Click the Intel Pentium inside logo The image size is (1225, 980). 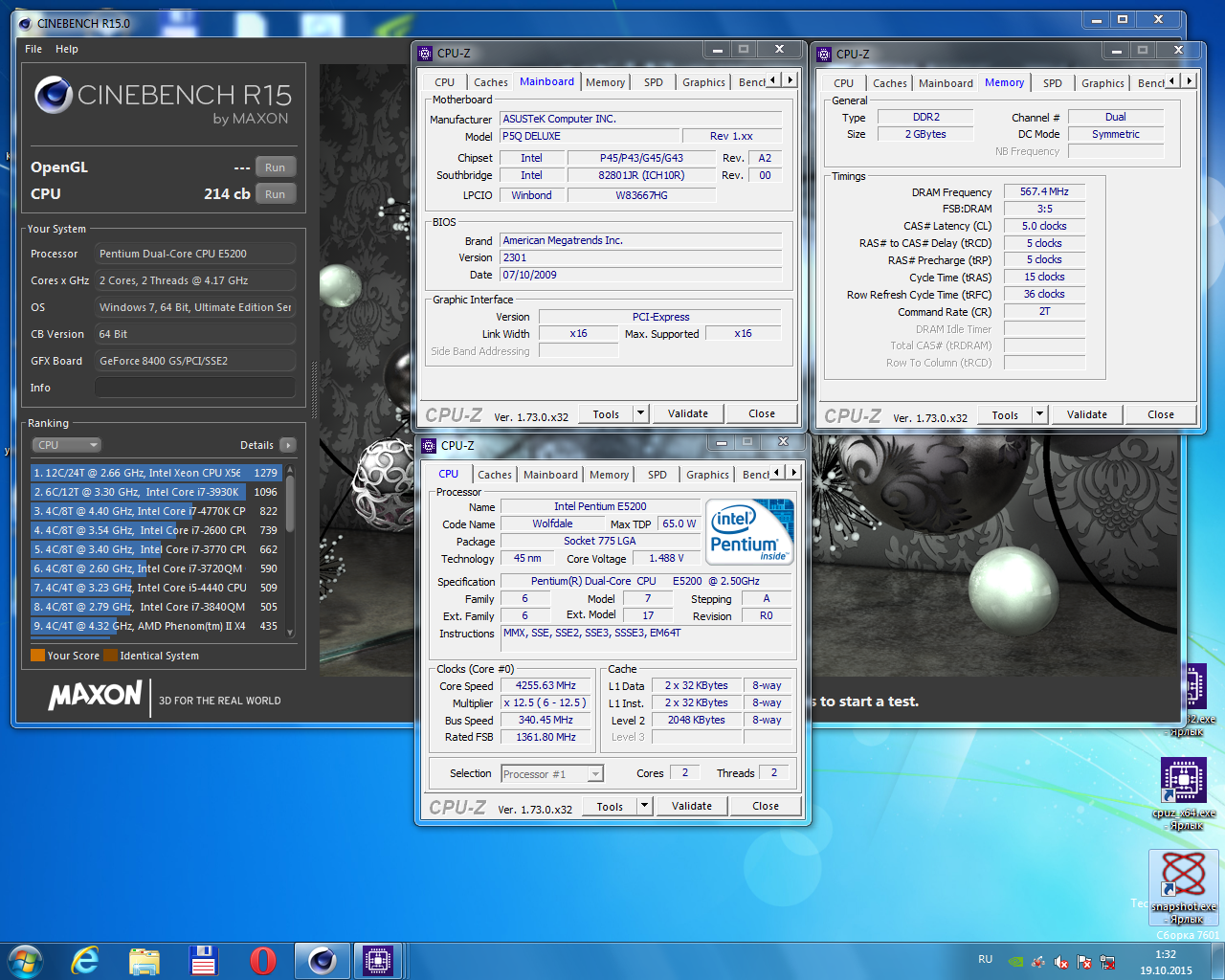(749, 531)
